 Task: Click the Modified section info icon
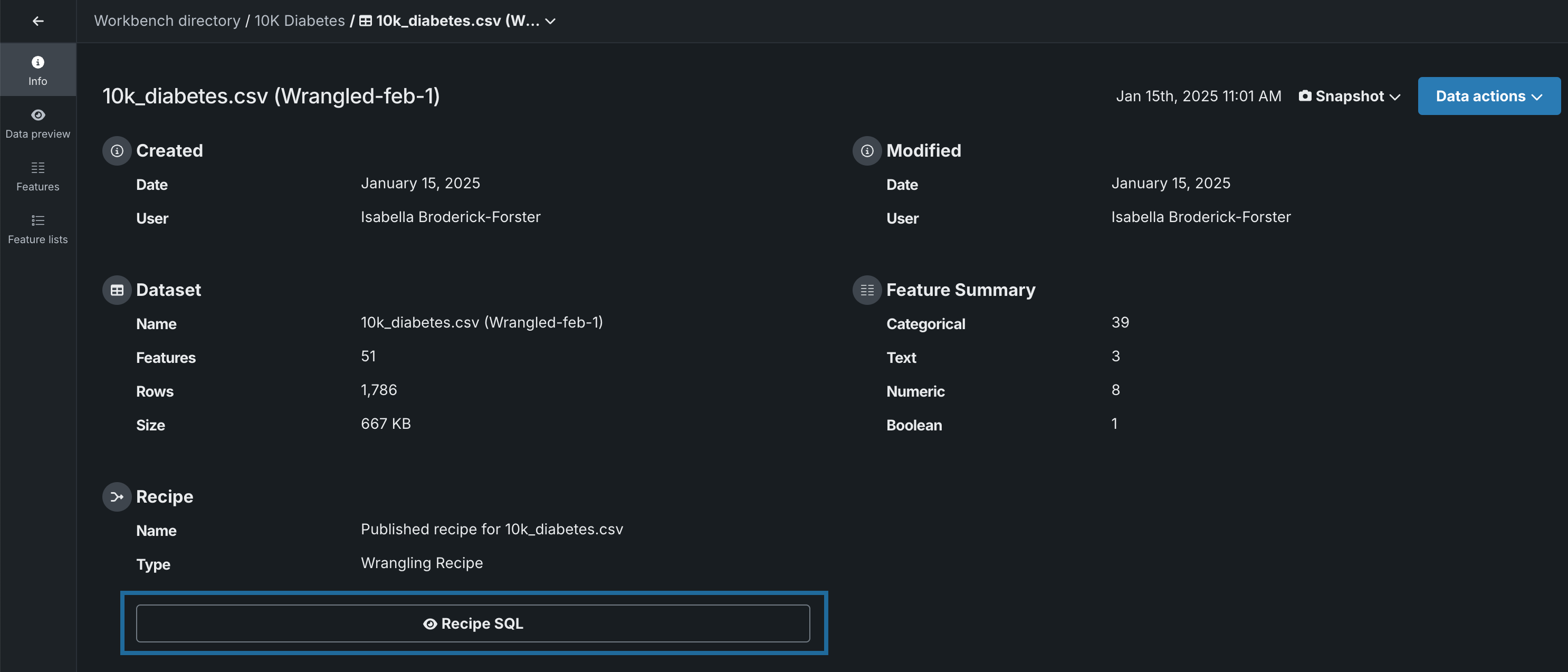coord(867,151)
